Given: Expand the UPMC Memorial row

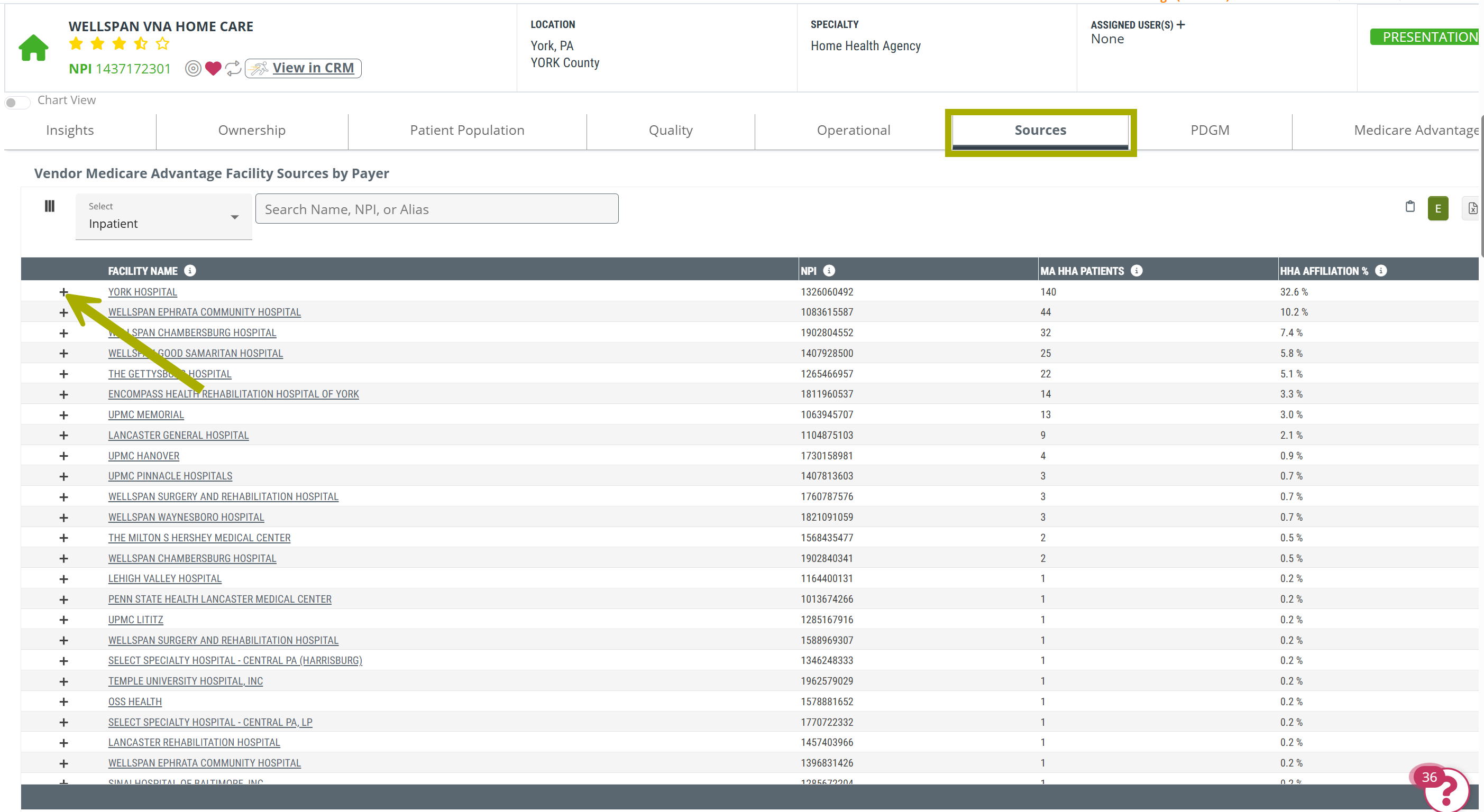Looking at the screenshot, I should (x=64, y=415).
